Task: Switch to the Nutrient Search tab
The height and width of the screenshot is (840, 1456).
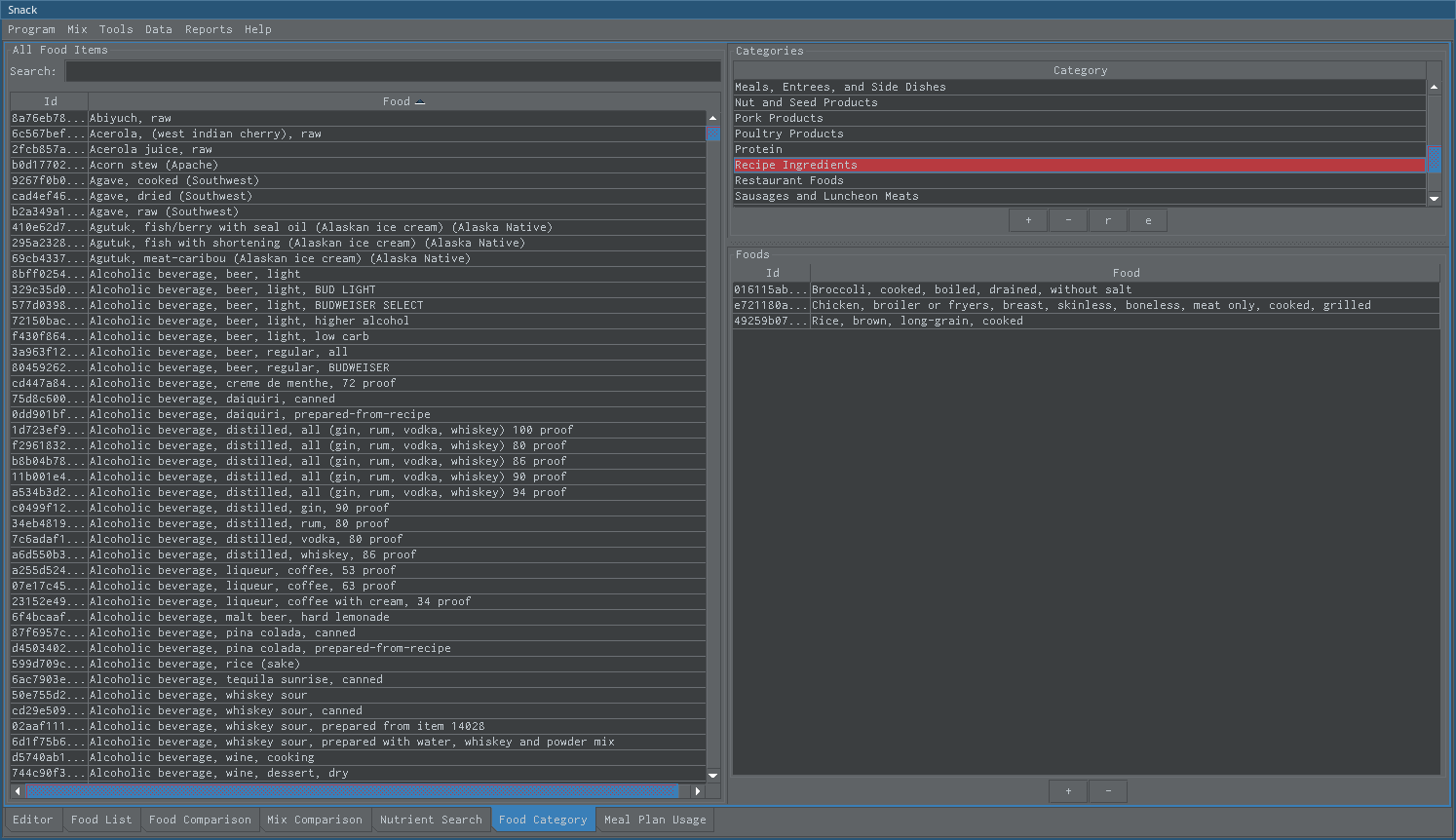Action: point(431,820)
